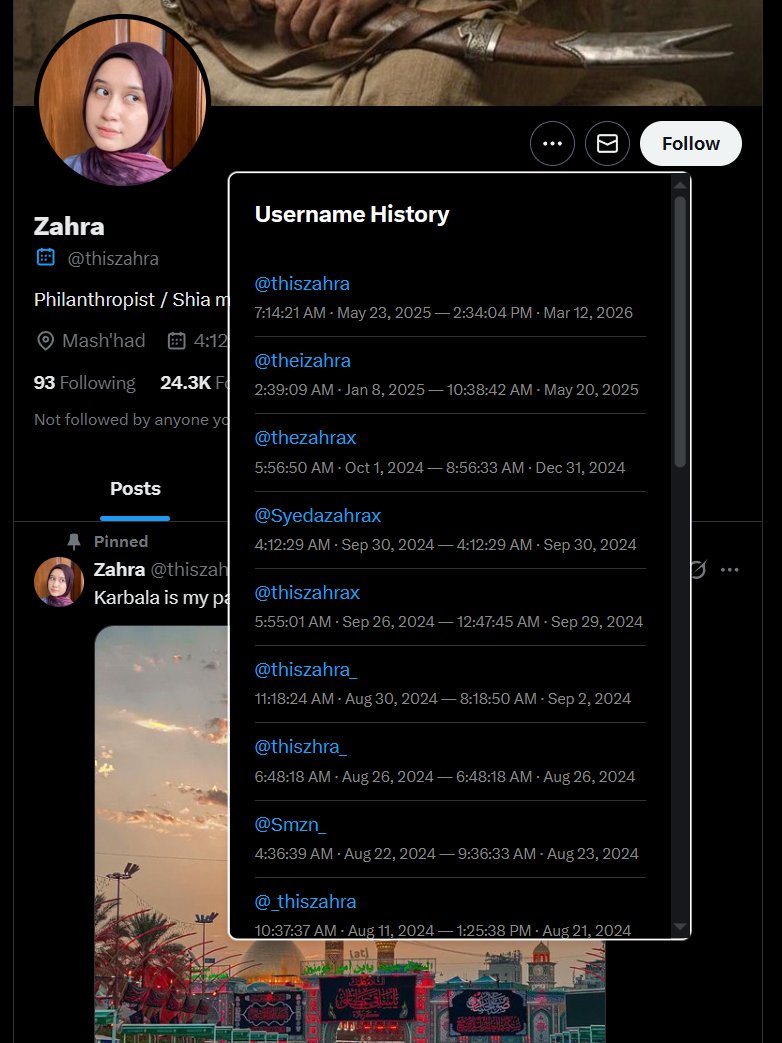This screenshot has width=782, height=1043.
Task: Click the Mash'had location text
Action: [x=104, y=341]
